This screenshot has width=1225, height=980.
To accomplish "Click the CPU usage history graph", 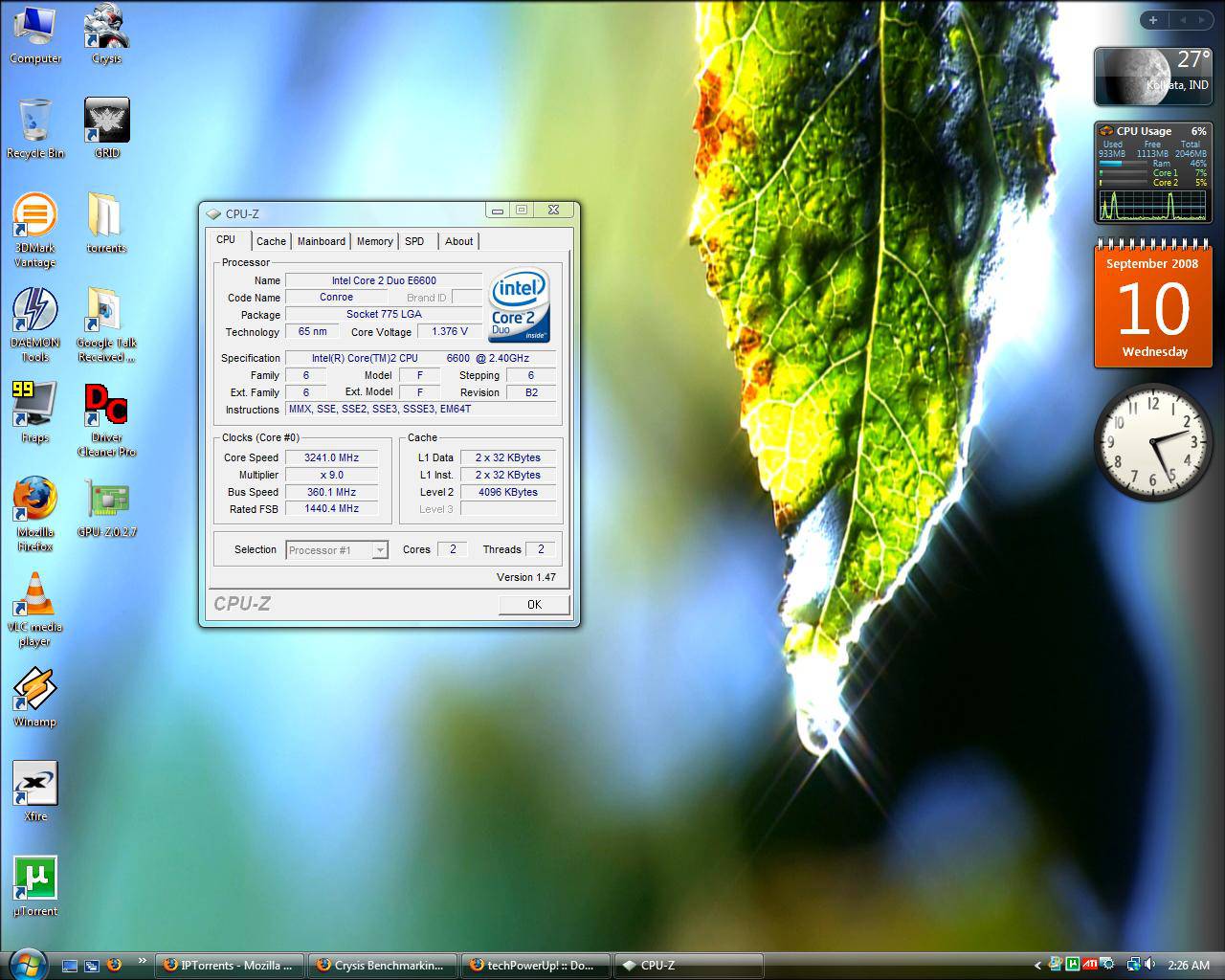I will pyautogui.click(x=1153, y=205).
